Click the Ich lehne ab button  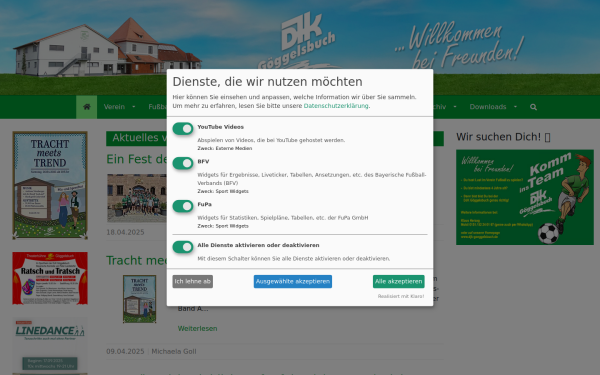(192, 282)
